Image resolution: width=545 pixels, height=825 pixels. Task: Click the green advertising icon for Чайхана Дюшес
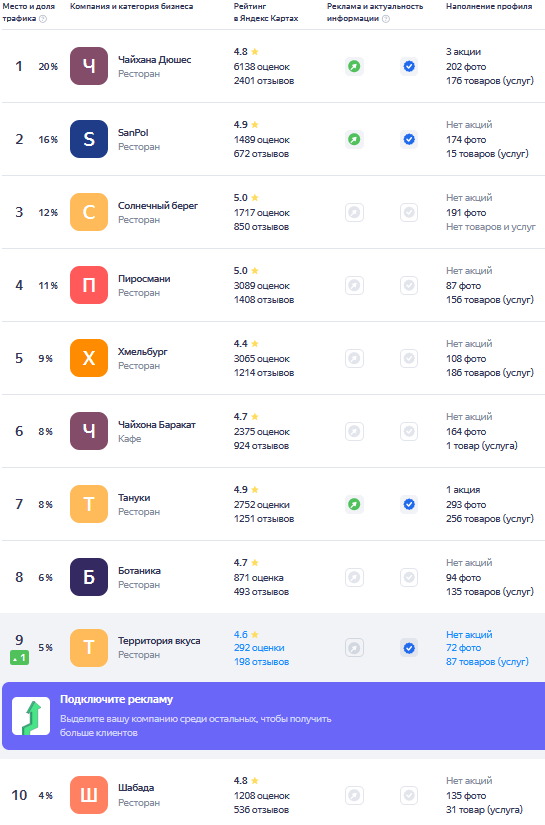coord(355,66)
